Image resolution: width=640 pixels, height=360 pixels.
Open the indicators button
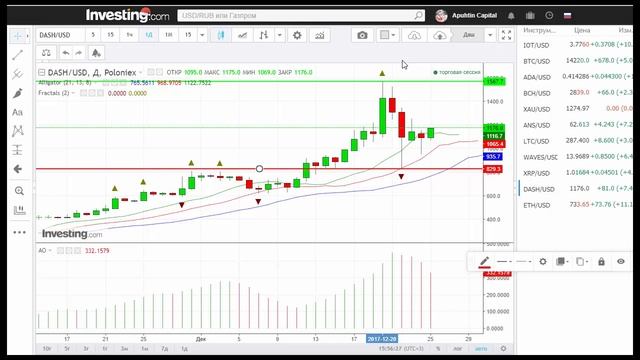(x=320, y=35)
